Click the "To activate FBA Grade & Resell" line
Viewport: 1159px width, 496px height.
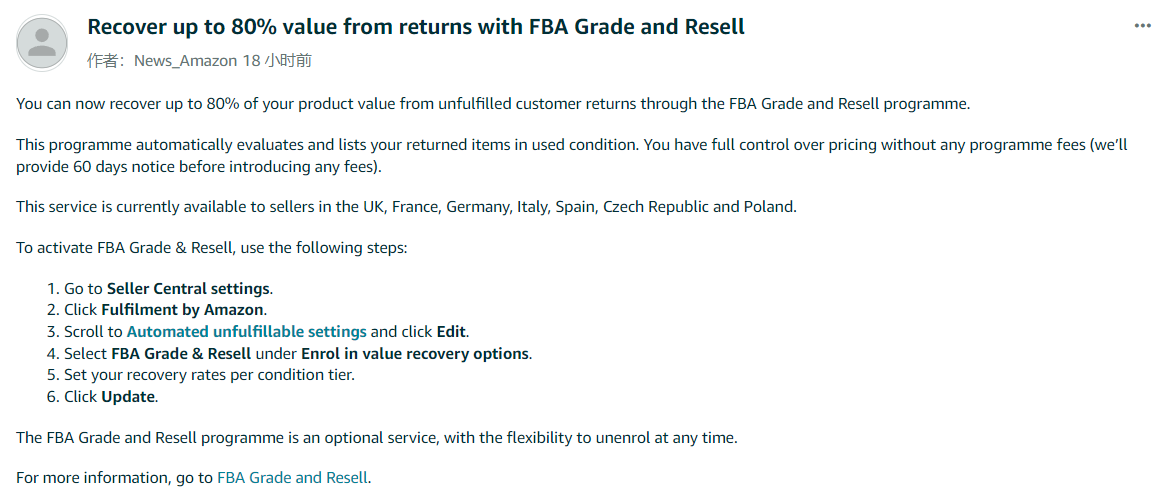tap(211, 248)
